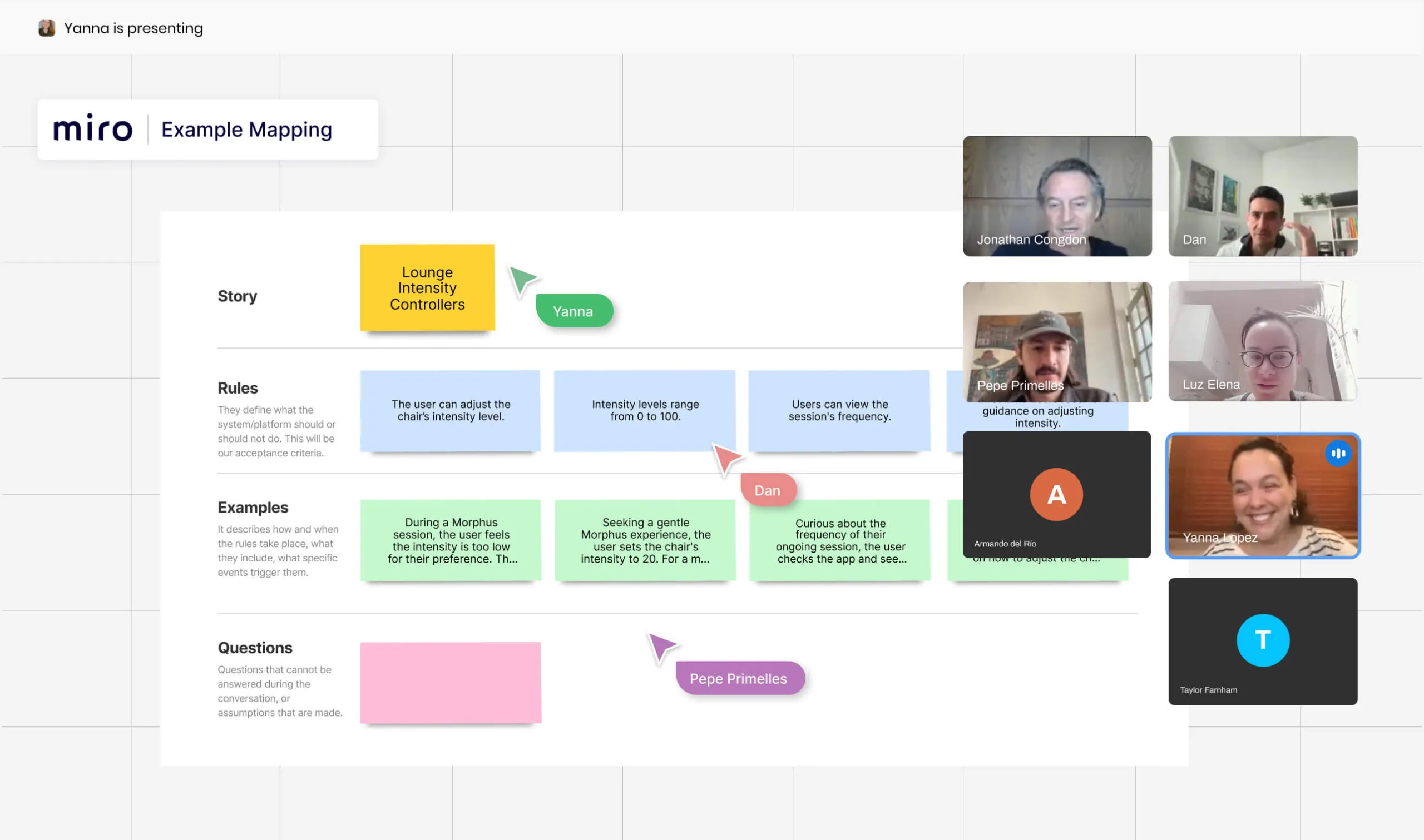Click the speaking indicator on Yanna Lopez's tile
Viewport: 1424px width, 840px height.
[x=1338, y=454]
